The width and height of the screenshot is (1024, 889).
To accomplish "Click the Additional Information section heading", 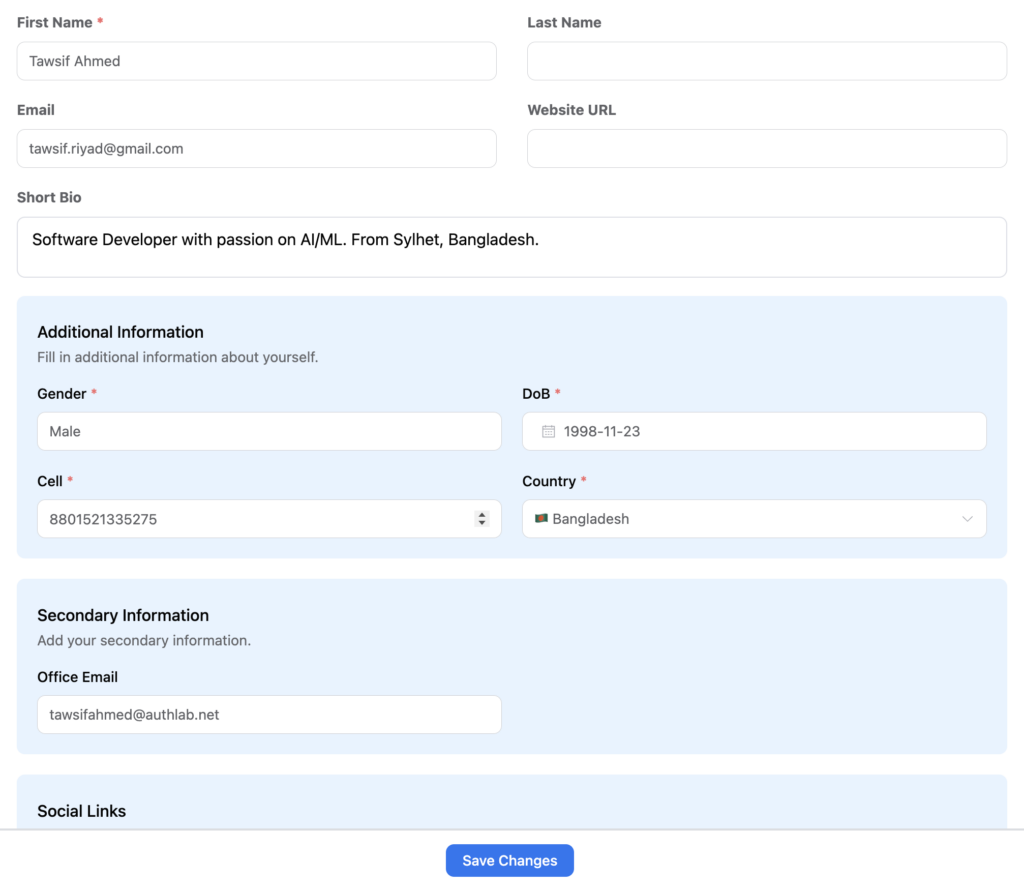I will 120,332.
